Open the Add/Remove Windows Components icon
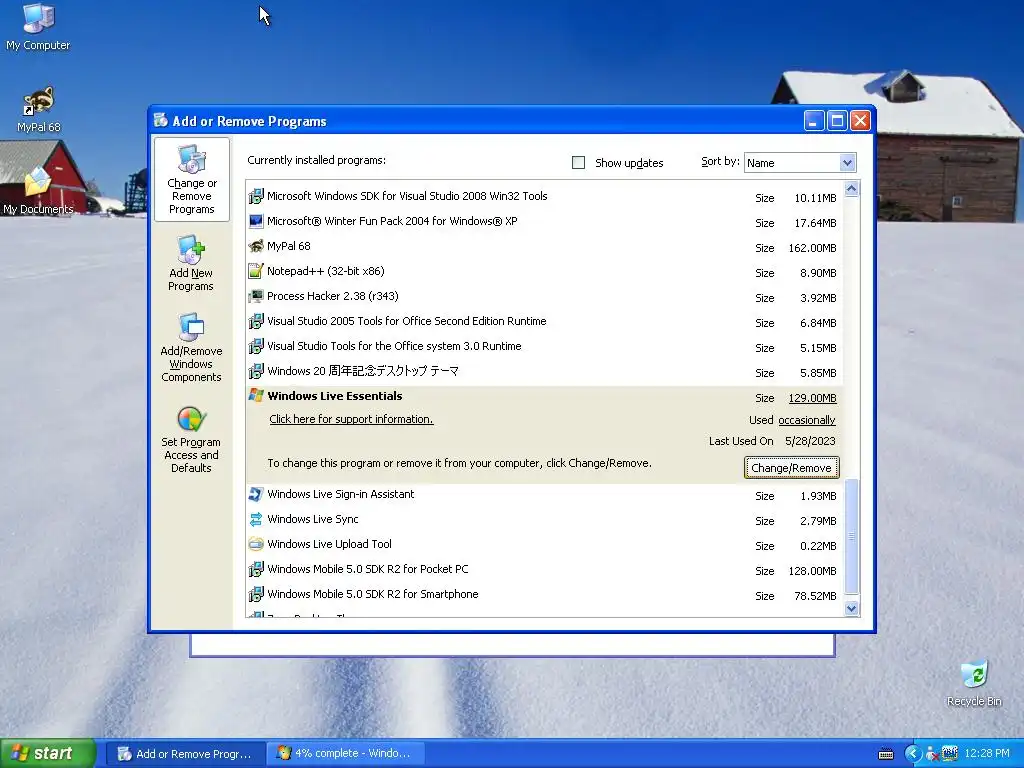This screenshot has height=768, width=1024. point(191,327)
